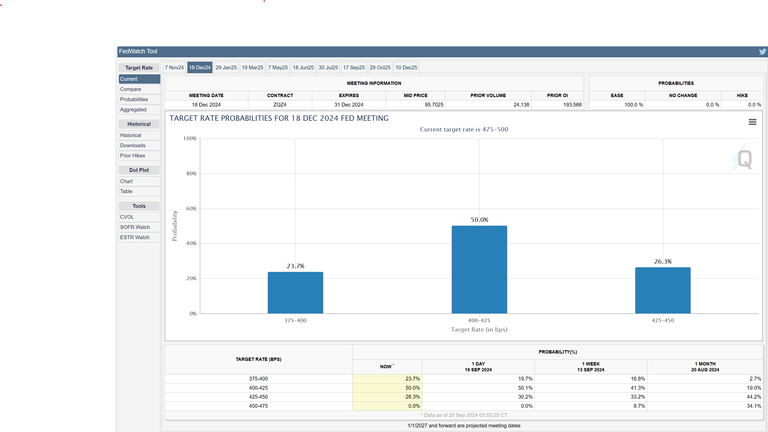Click the 400-425 bar in chart
Image resolution: width=768 pixels, height=432 pixels.
point(479,269)
